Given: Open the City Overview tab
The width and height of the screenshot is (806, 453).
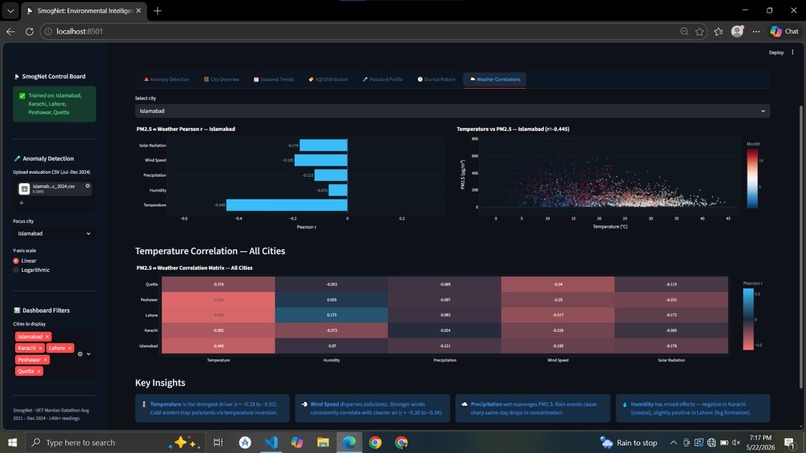Looking at the screenshot, I should (222, 80).
